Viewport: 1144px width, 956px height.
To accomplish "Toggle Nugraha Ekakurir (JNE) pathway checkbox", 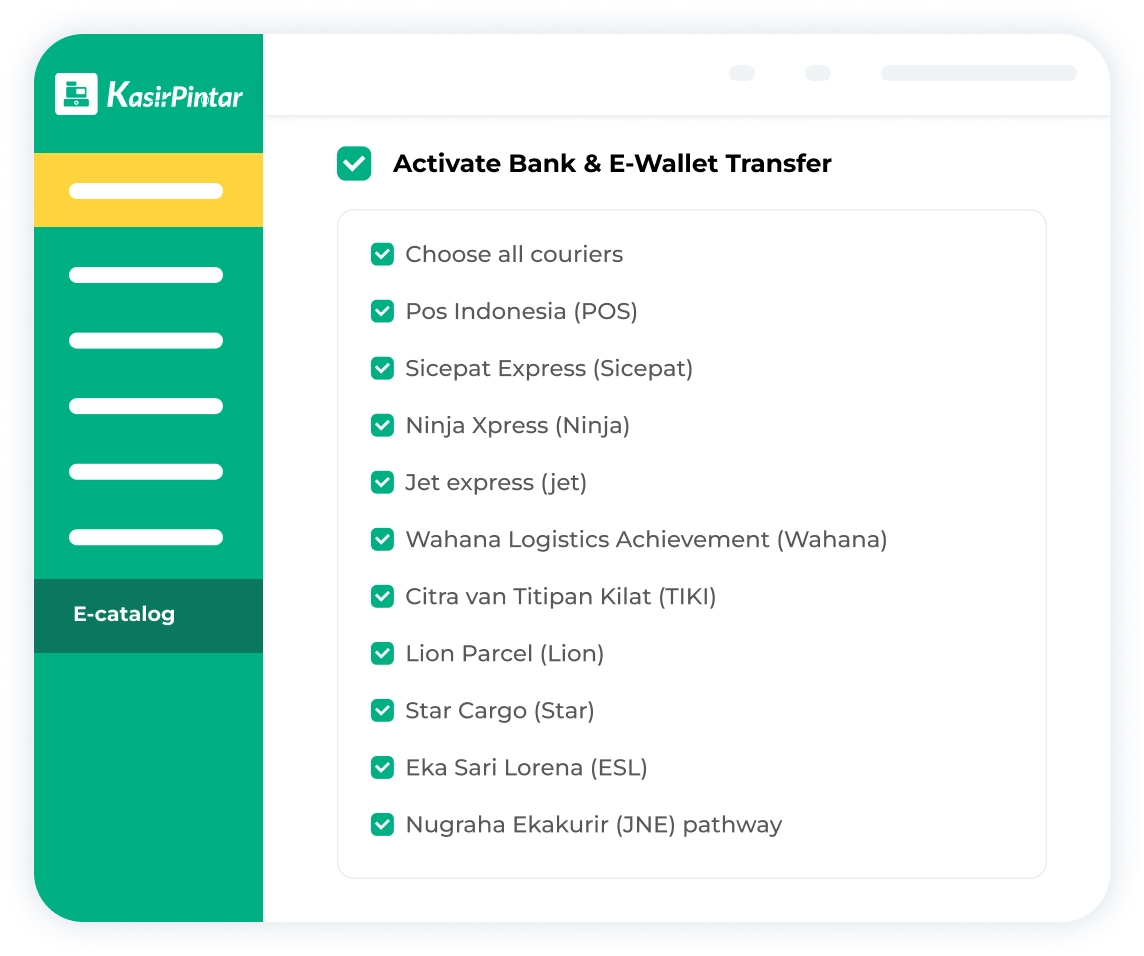I will coord(382,825).
